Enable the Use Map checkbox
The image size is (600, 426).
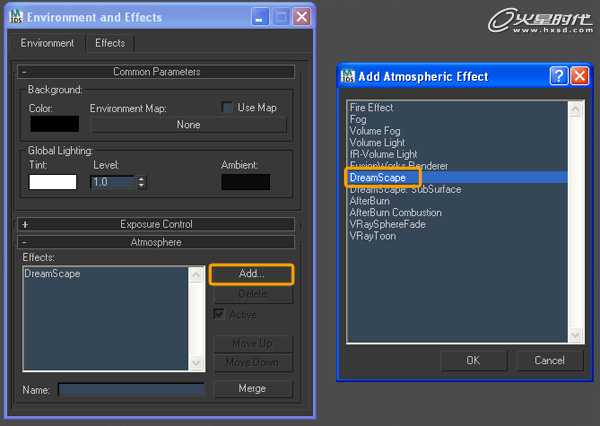click(x=227, y=108)
